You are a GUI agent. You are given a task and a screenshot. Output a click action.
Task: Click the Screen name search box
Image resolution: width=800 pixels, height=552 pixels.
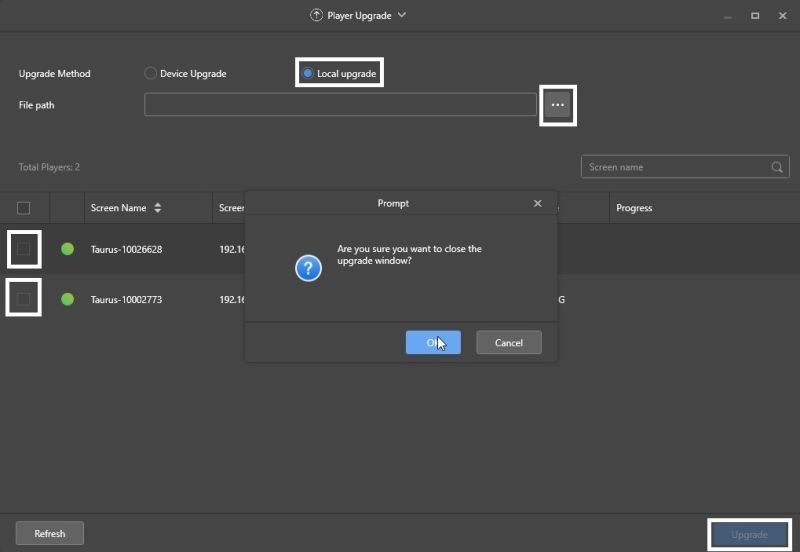(675, 167)
